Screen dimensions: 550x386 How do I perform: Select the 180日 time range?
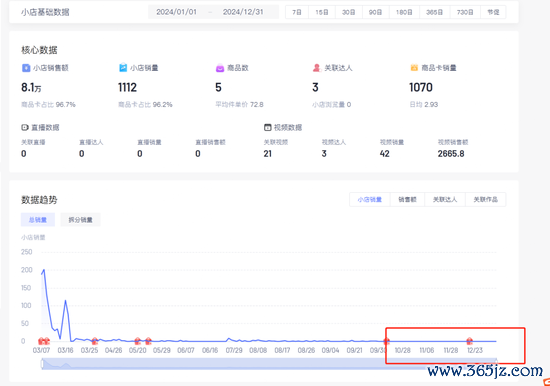[404, 12]
